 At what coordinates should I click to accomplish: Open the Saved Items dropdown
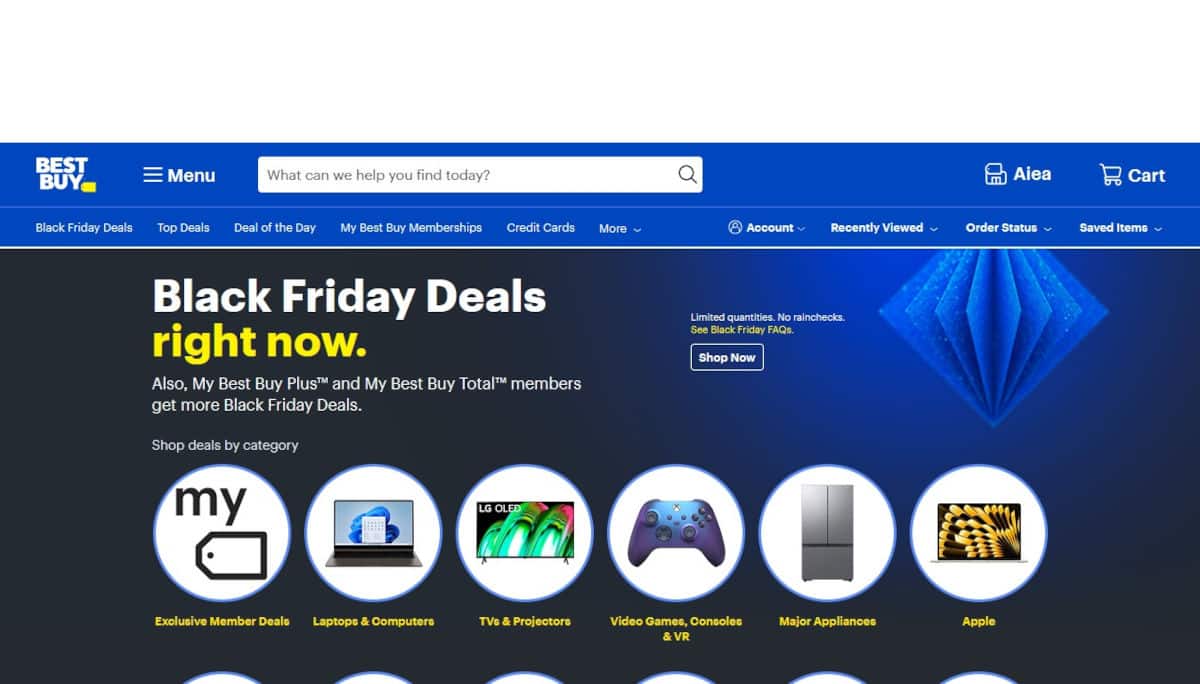(1120, 227)
